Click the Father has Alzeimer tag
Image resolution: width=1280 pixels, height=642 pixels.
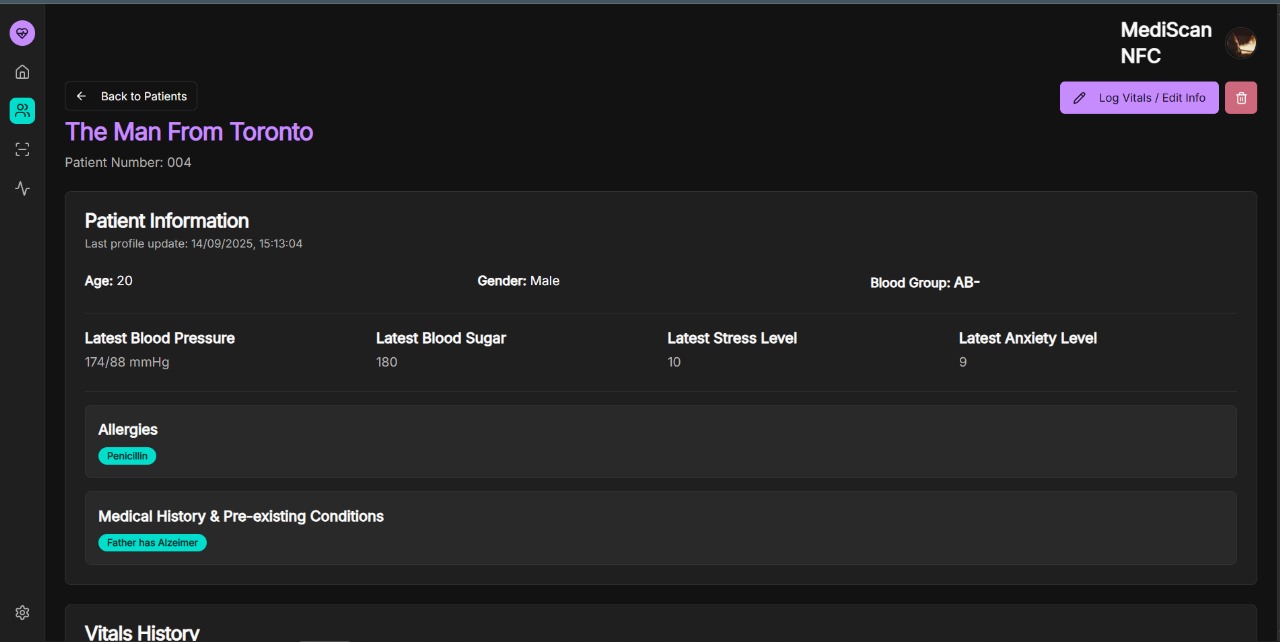click(x=152, y=543)
